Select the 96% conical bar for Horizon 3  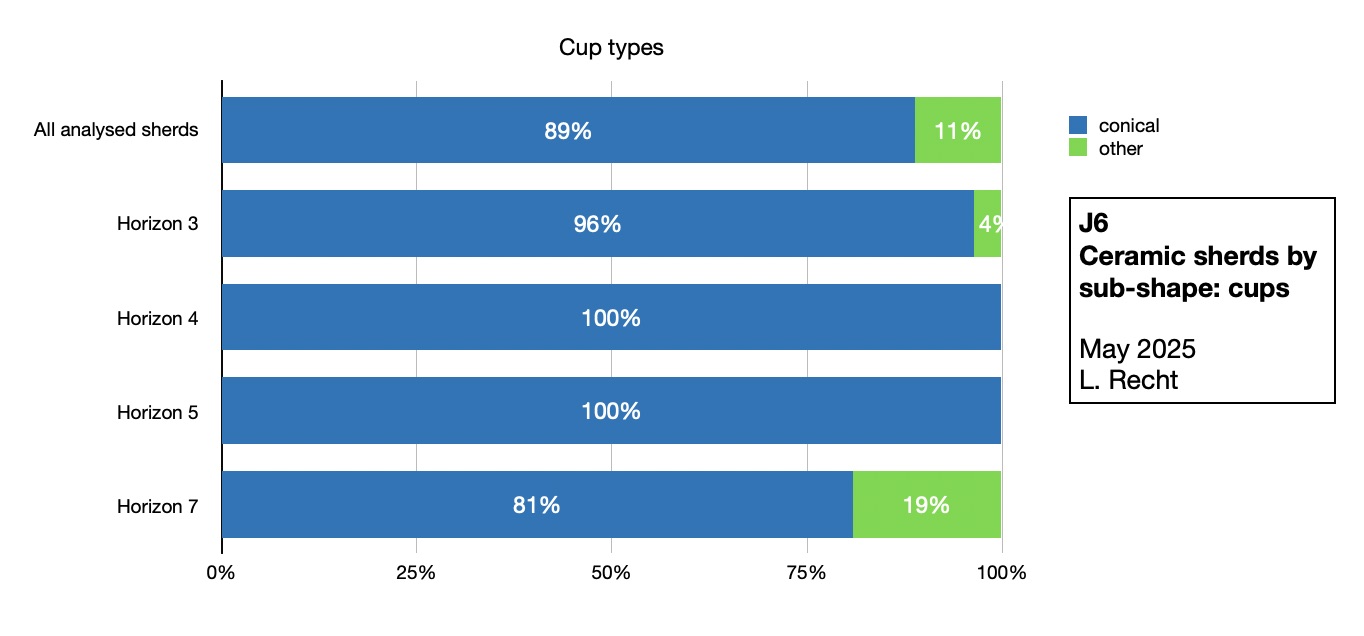[597, 224]
